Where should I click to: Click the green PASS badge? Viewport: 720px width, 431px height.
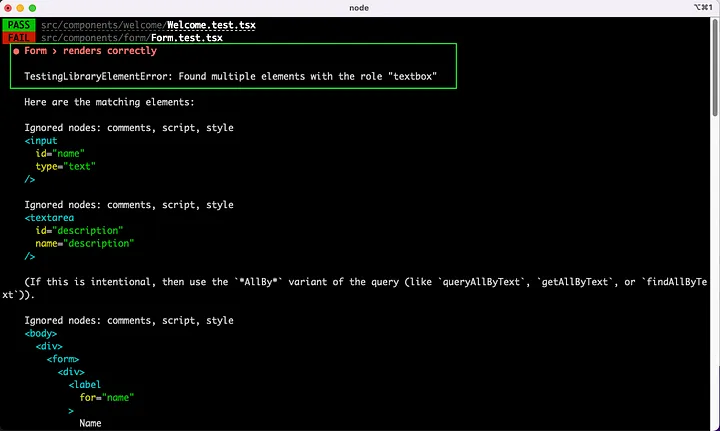19,25
